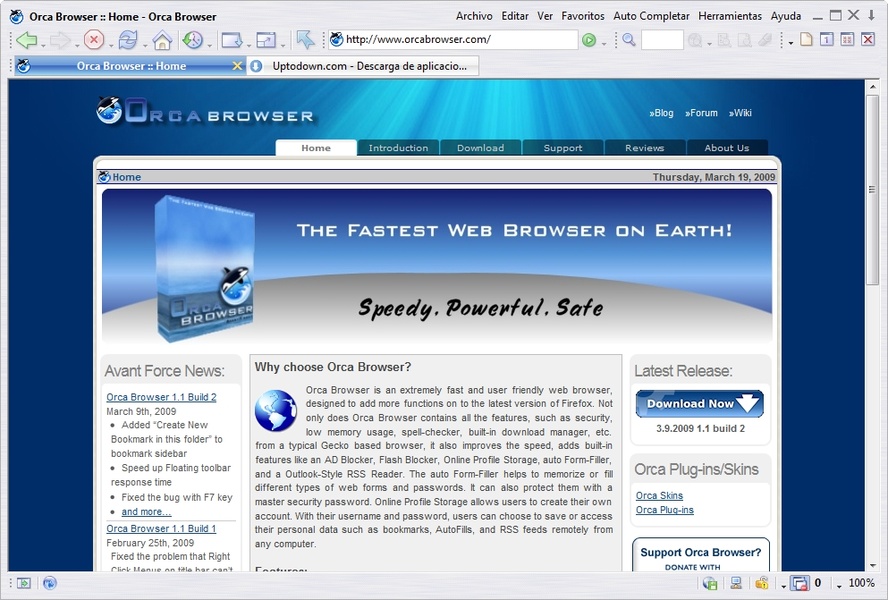Screen dimensions: 888x600
Task: Click the blue mouse pointer toolbar icon
Action: point(305,40)
